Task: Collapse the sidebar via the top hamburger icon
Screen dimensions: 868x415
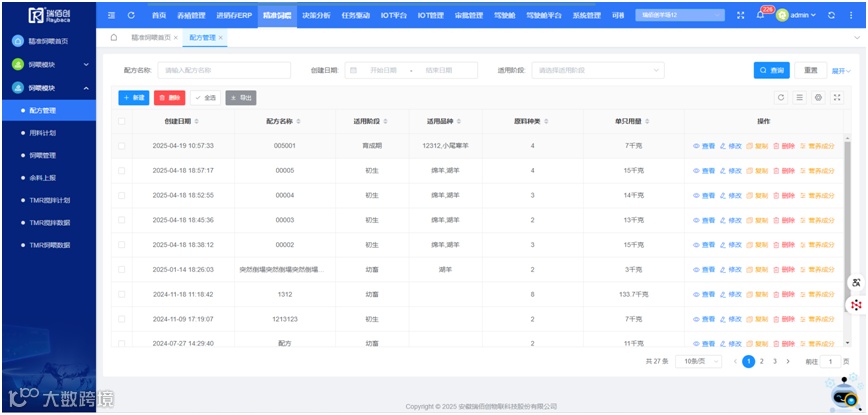Action: [112, 15]
